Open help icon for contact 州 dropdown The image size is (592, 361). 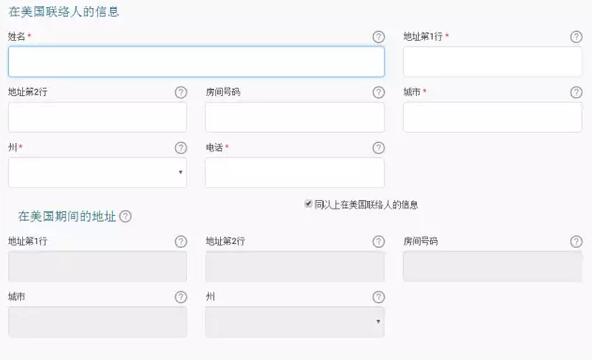coord(181,148)
